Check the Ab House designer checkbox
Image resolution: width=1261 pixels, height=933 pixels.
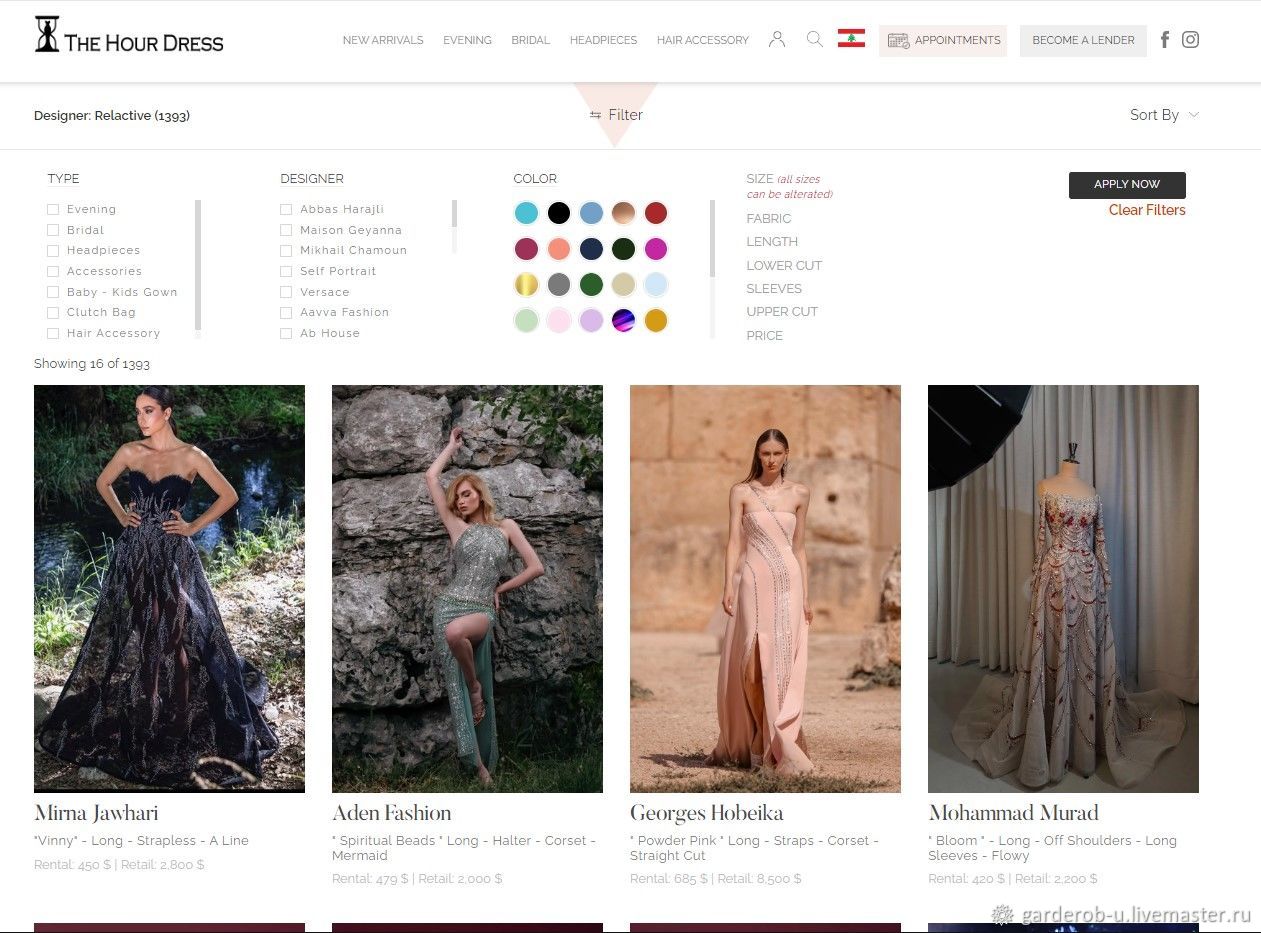(286, 333)
